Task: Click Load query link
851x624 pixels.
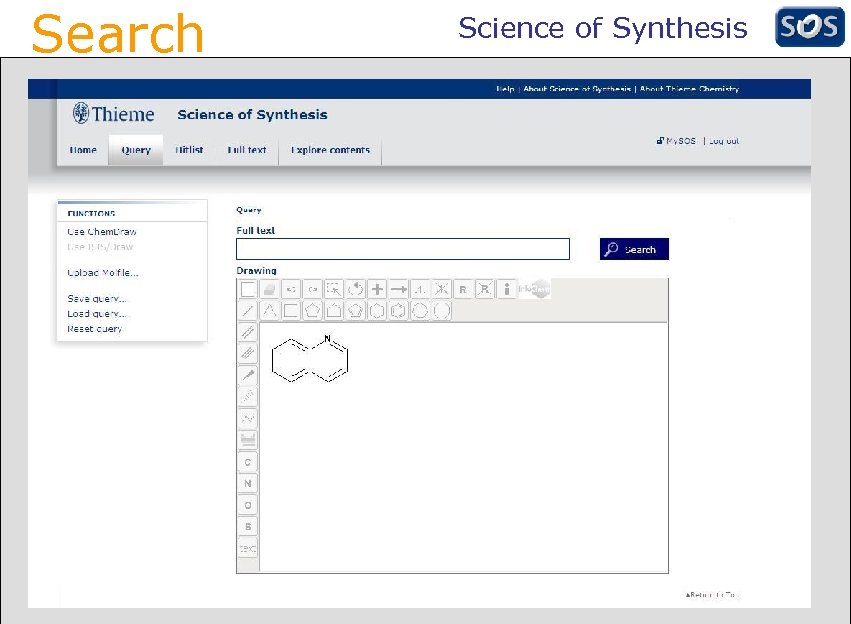Action: [x=97, y=314]
